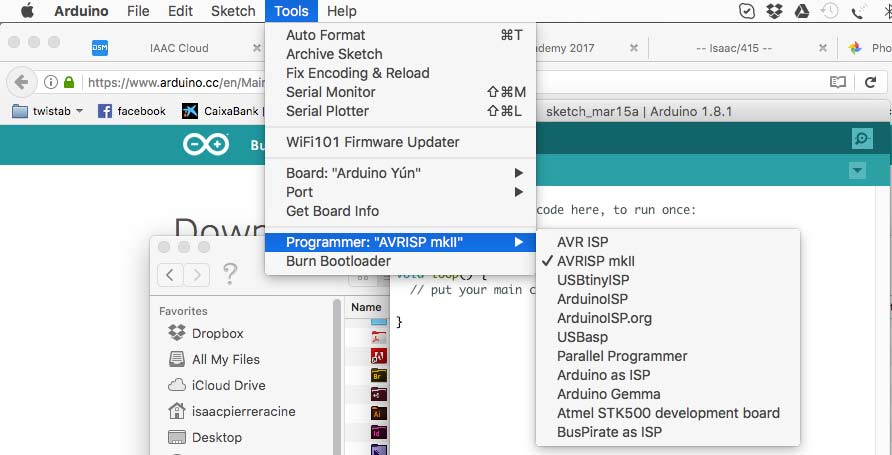This screenshot has width=892, height=455.
Task: Click the Arduino logo on the website
Action: pyautogui.click(x=206, y=144)
